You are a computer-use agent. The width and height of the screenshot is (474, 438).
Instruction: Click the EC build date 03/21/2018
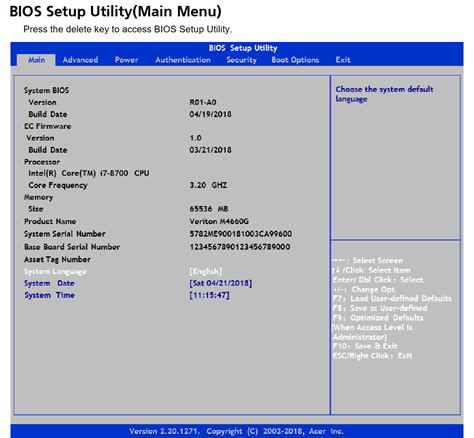(x=210, y=150)
